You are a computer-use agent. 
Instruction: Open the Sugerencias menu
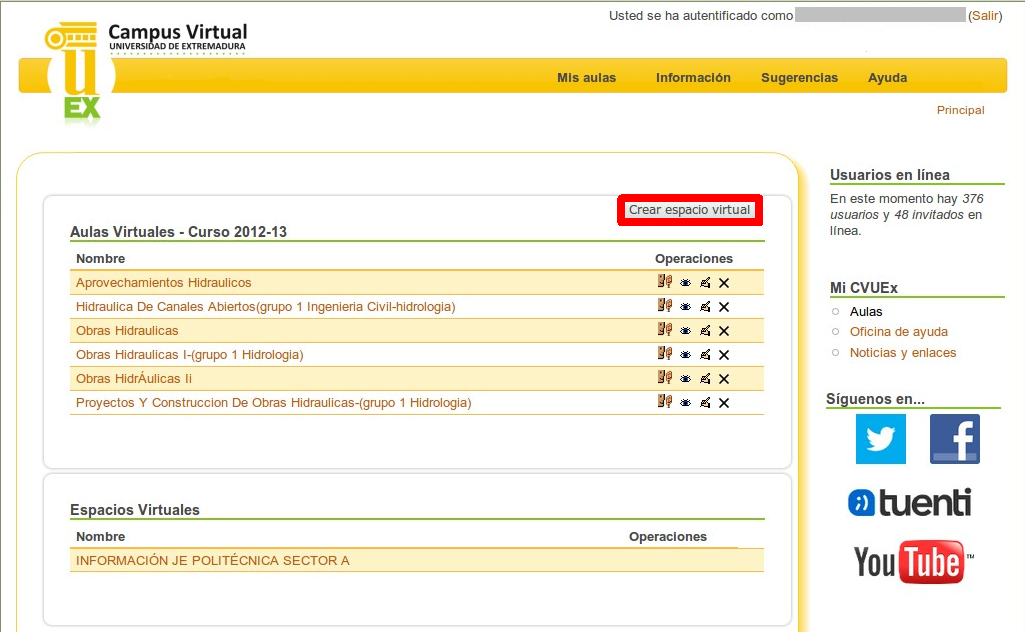(x=799, y=78)
